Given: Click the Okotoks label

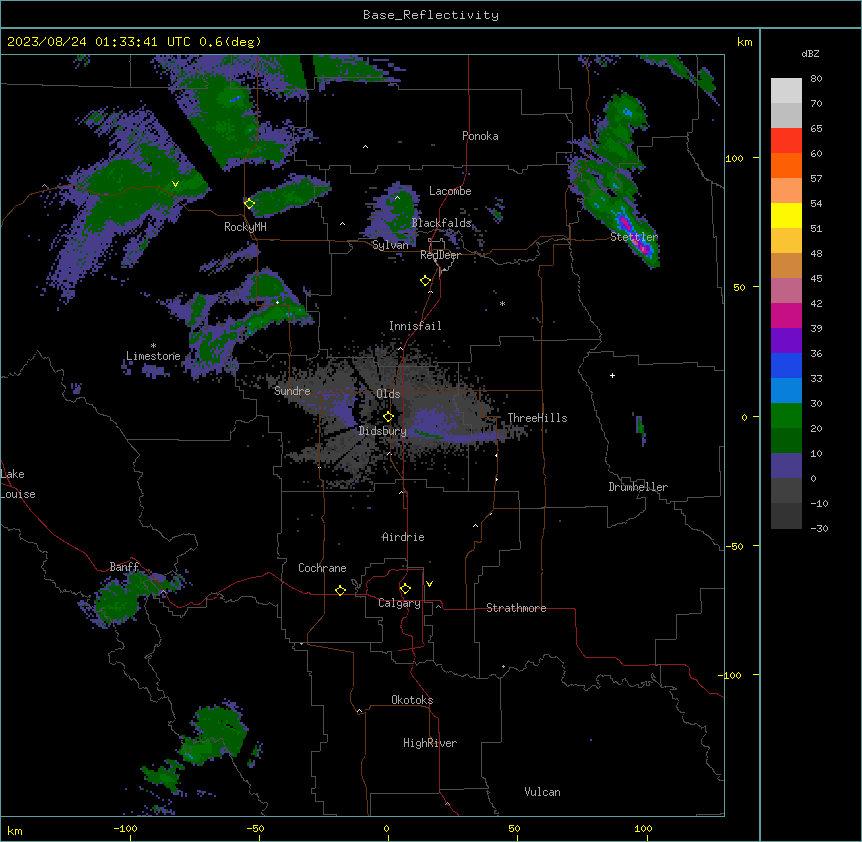Looking at the screenshot, I should (x=412, y=700).
